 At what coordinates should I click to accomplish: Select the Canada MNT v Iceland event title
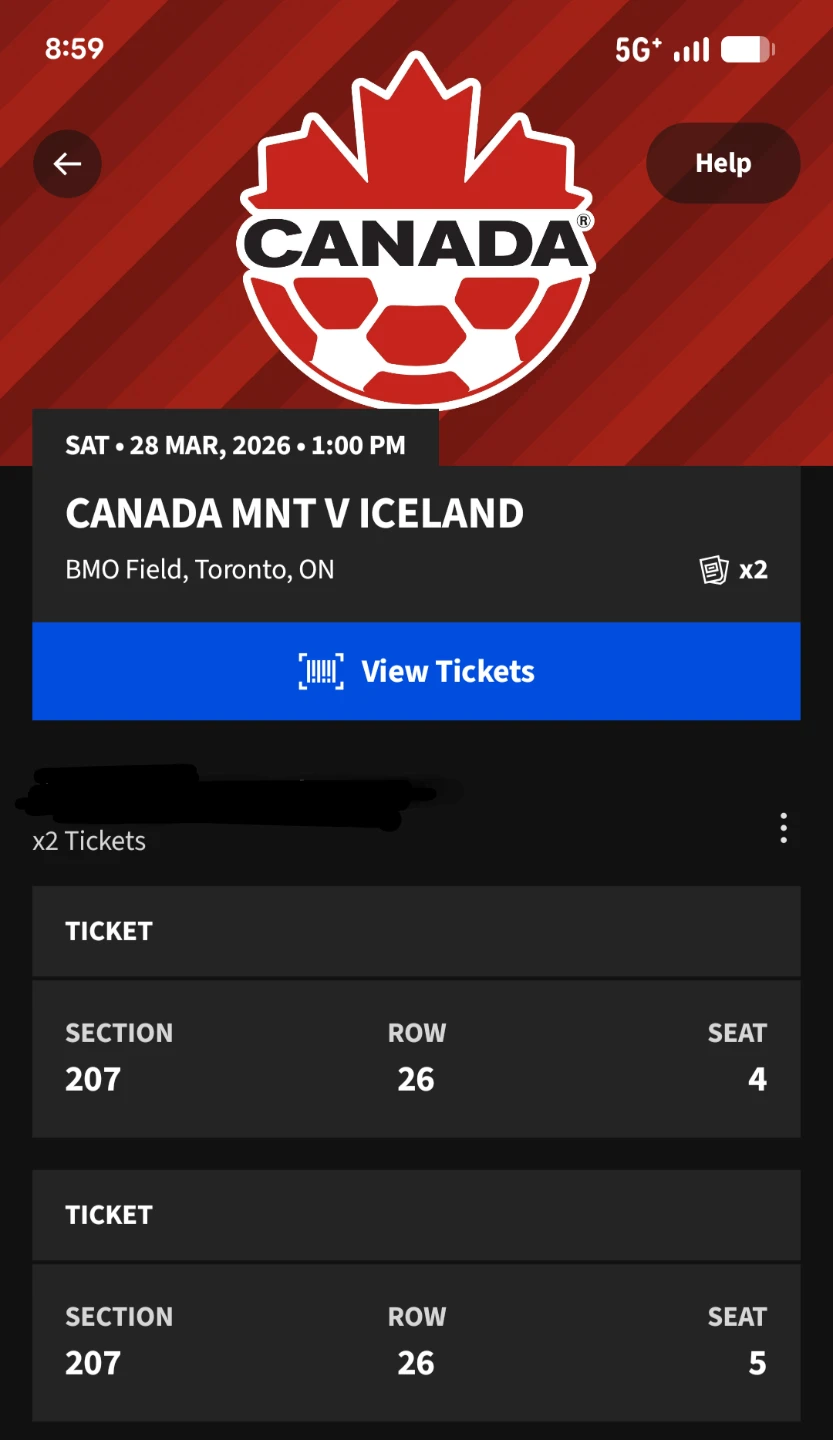tap(294, 514)
